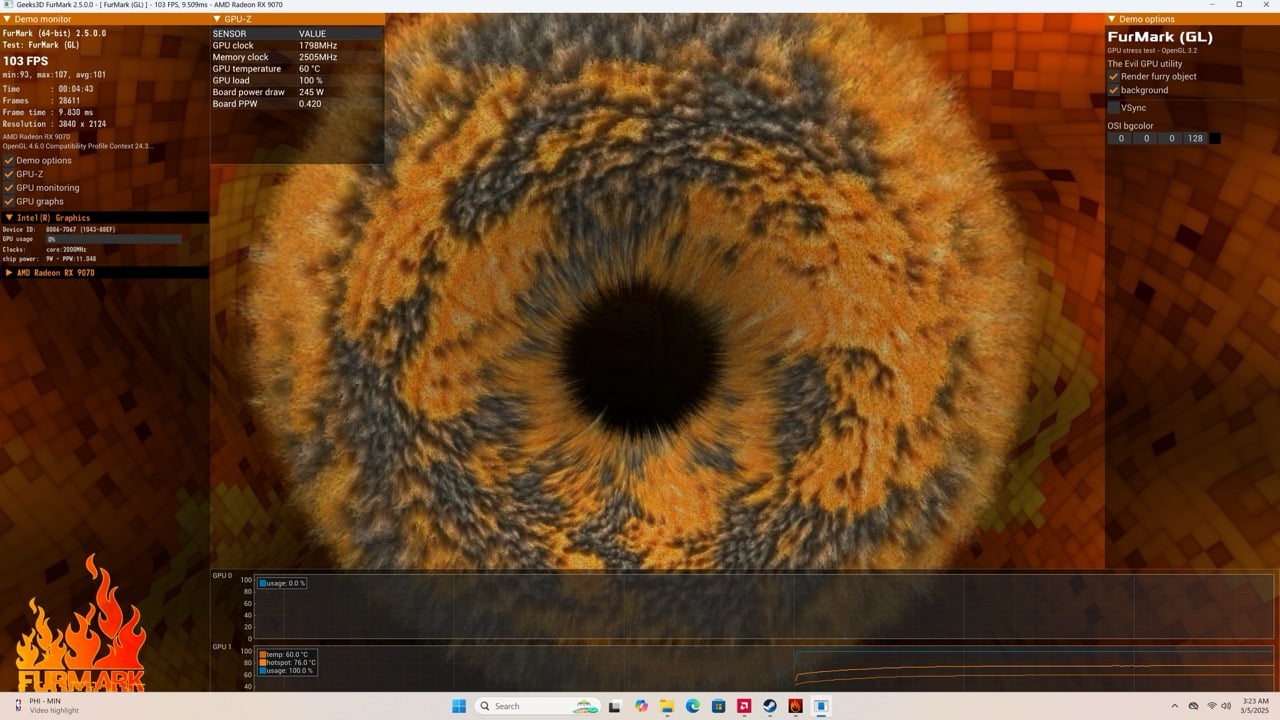The height and width of the screenshot is (720, 1280).
Task: Uncheck the Demo options checkbox
Action: [x=9, y=160]
